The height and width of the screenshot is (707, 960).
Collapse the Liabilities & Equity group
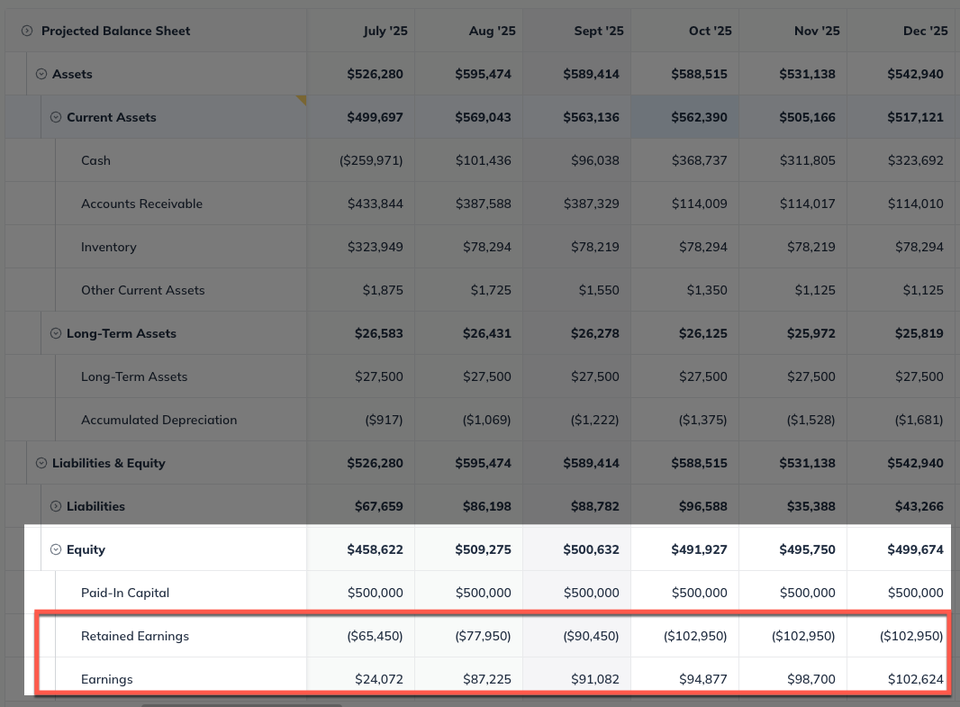point(41,463)
